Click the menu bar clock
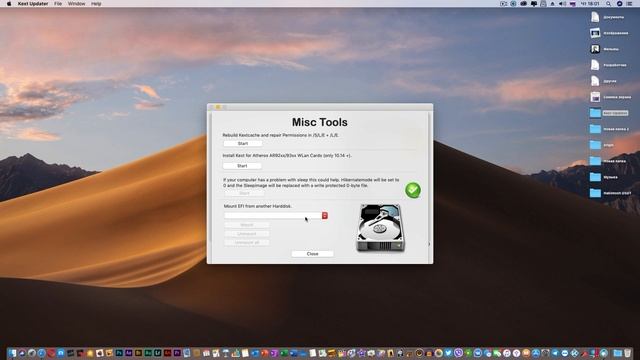The image size is (640, 360). [590, 4]
